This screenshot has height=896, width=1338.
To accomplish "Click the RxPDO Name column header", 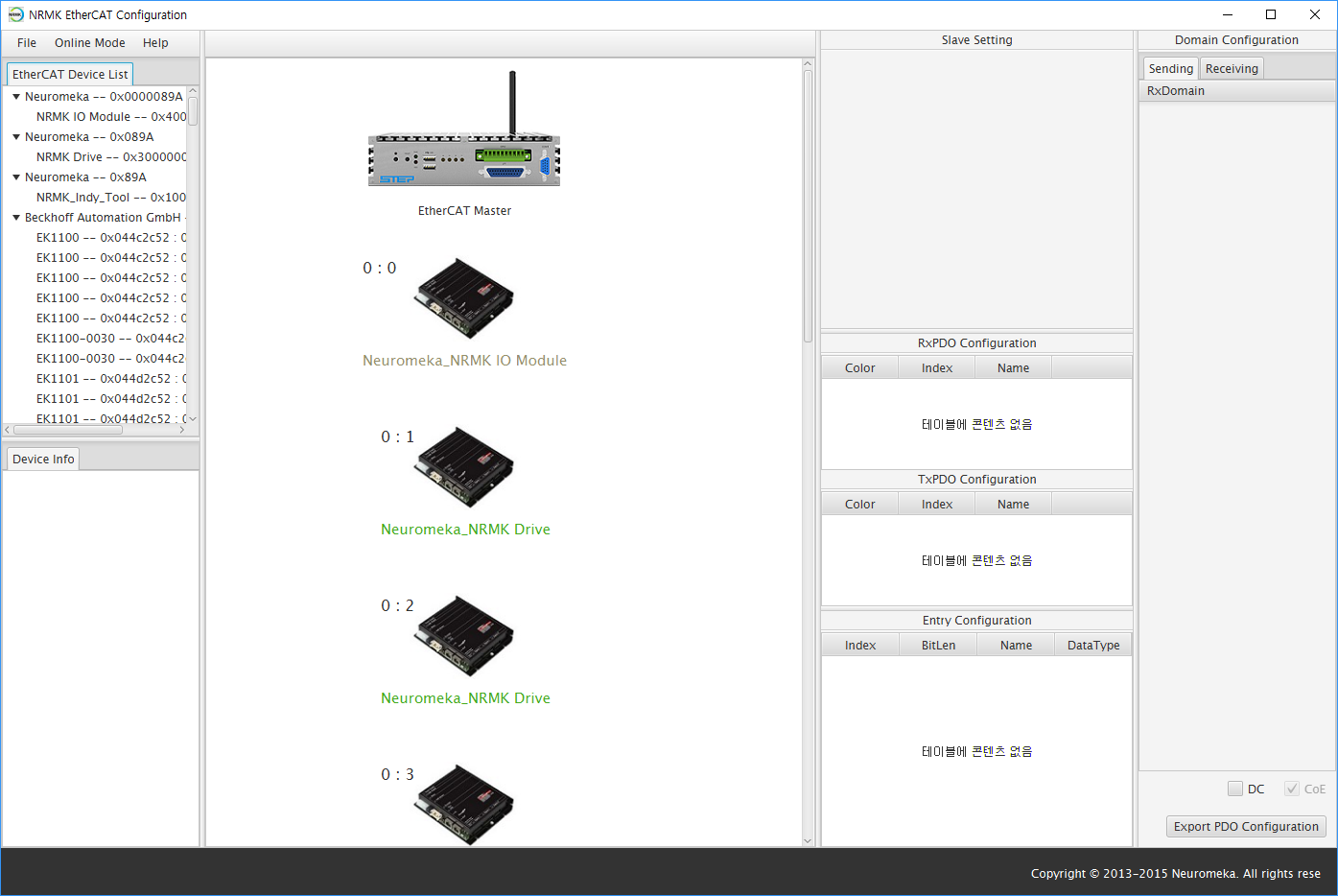I will pyautogui.click(x=1013, y=367).
